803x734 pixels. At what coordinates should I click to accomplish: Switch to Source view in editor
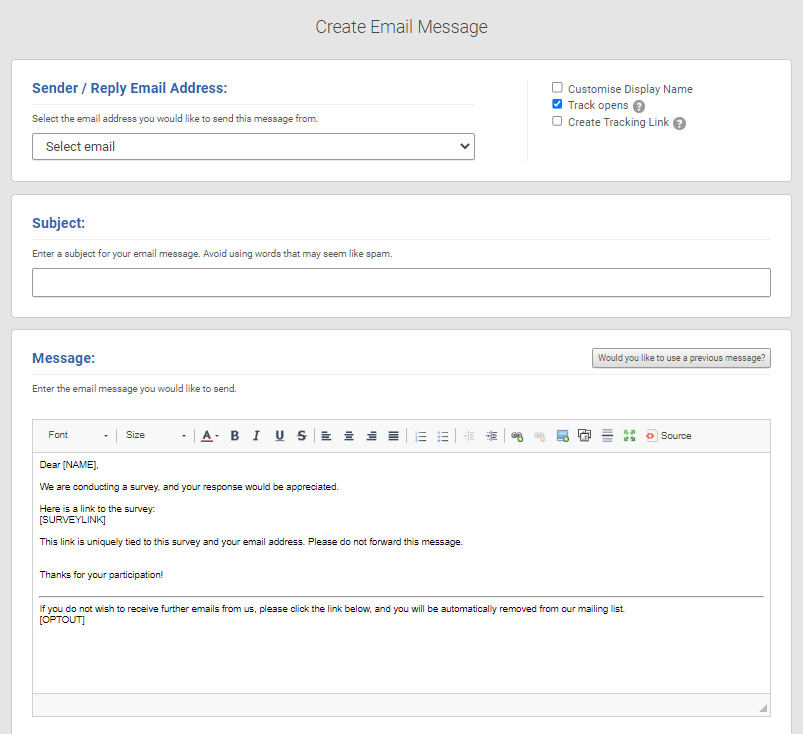[x=668, y=436]
